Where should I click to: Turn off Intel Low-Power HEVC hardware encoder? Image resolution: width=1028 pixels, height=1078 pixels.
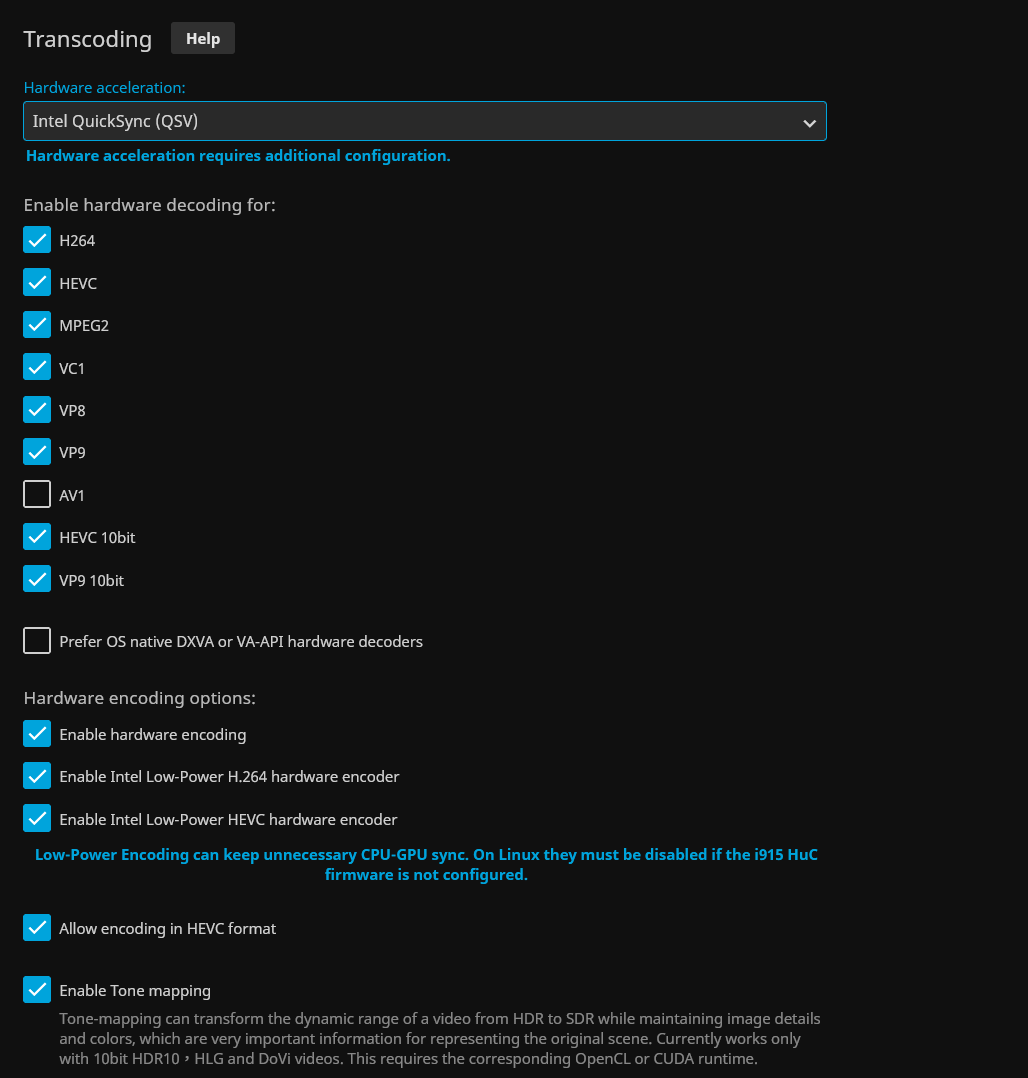click(x=37, y=819)
